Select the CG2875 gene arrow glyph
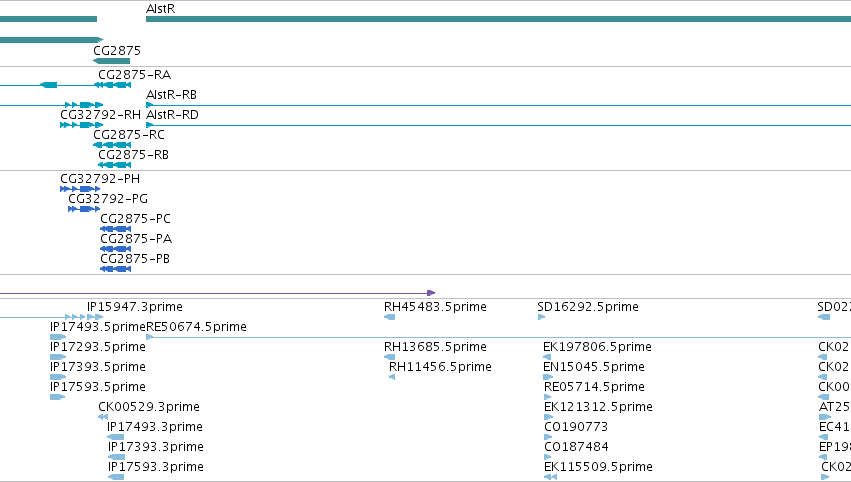The width and height of the screenshot is (851, 482). 111,61
